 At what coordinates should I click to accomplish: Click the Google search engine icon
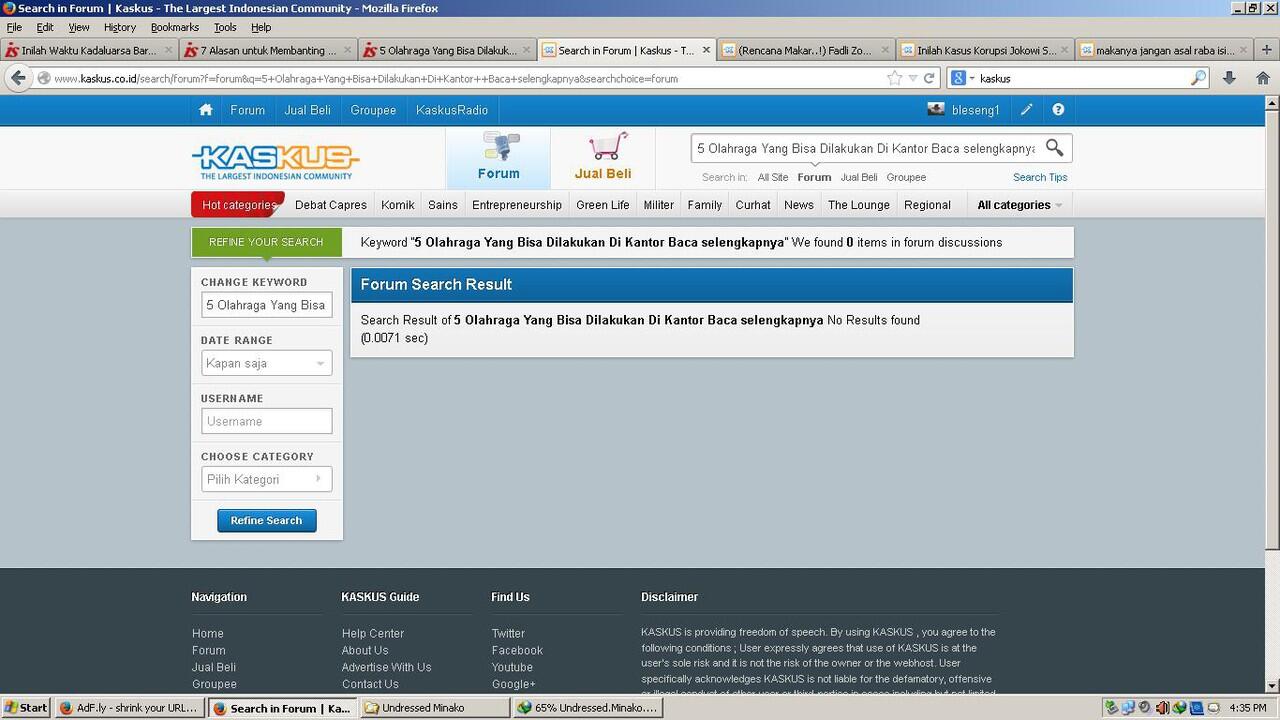(x=959, y=78)
